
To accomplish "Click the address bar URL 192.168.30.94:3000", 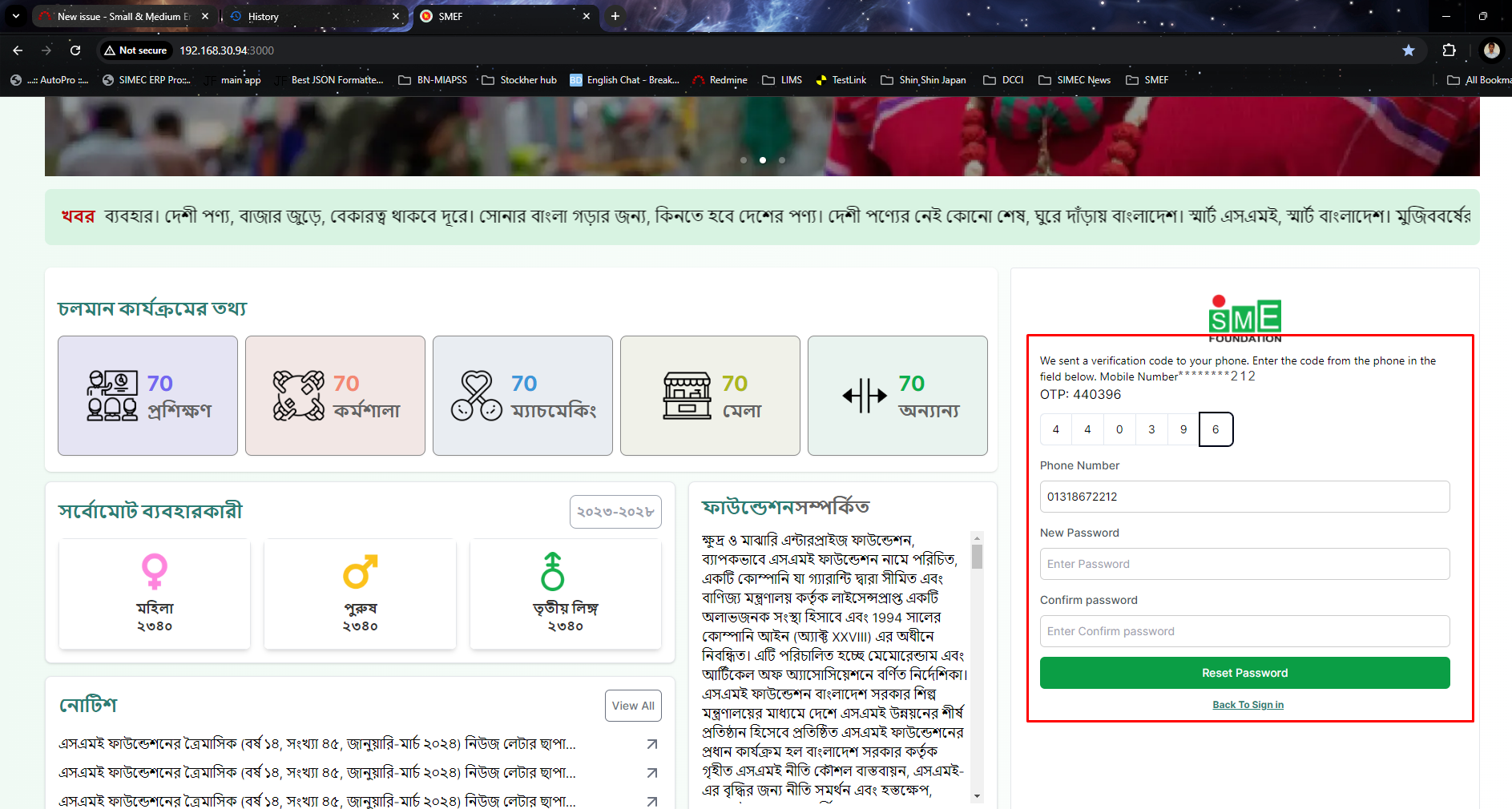I will (x=227, y=50).
